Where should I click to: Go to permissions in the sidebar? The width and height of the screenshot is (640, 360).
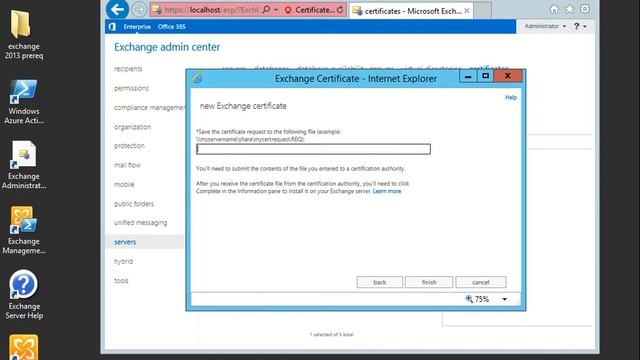coord(131,88)
